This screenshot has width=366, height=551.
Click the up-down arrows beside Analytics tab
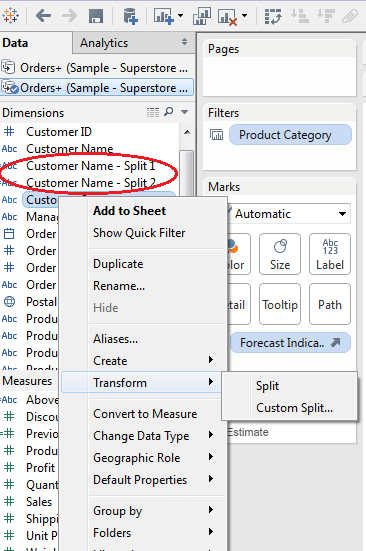[184, 42]
